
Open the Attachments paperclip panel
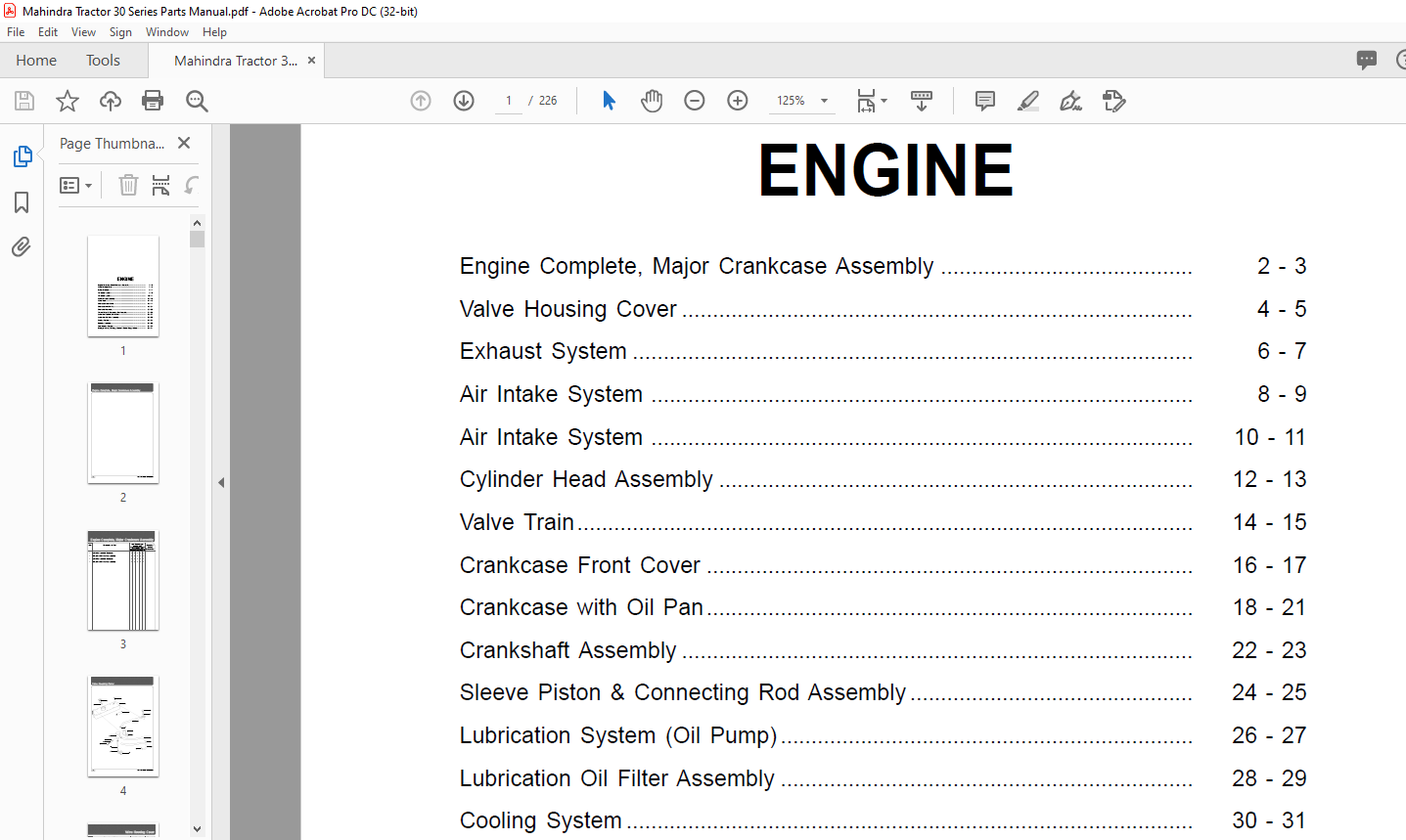[x=22, y=246]
